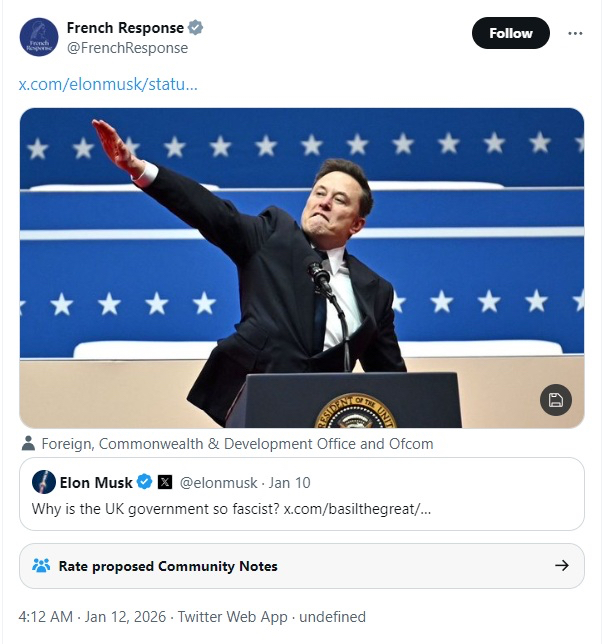
Task: Click Elon Musk's avatar in quoted post
Action: [x=44, y=482]
